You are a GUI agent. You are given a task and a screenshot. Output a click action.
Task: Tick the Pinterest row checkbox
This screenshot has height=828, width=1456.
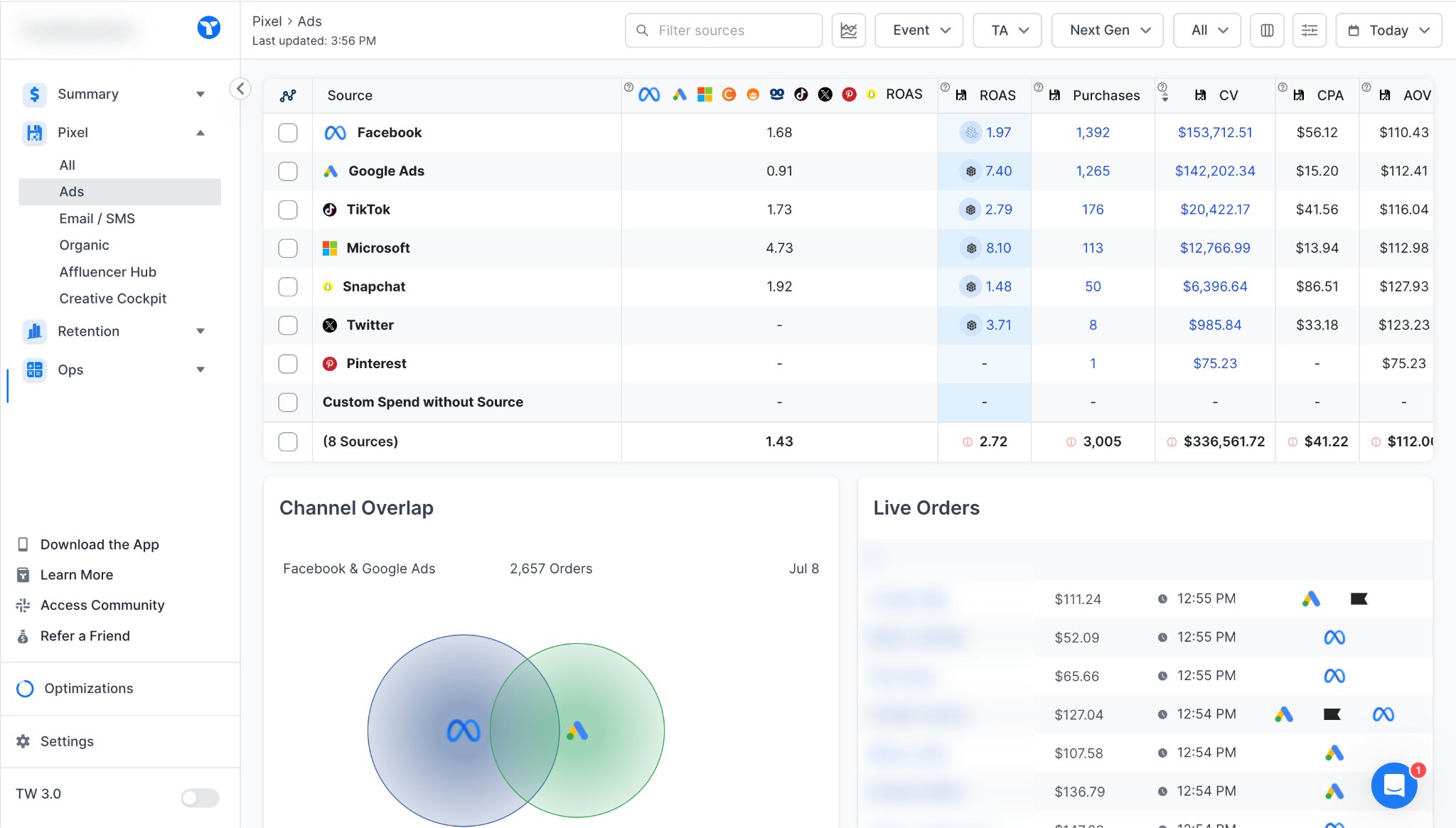[288, 364]
